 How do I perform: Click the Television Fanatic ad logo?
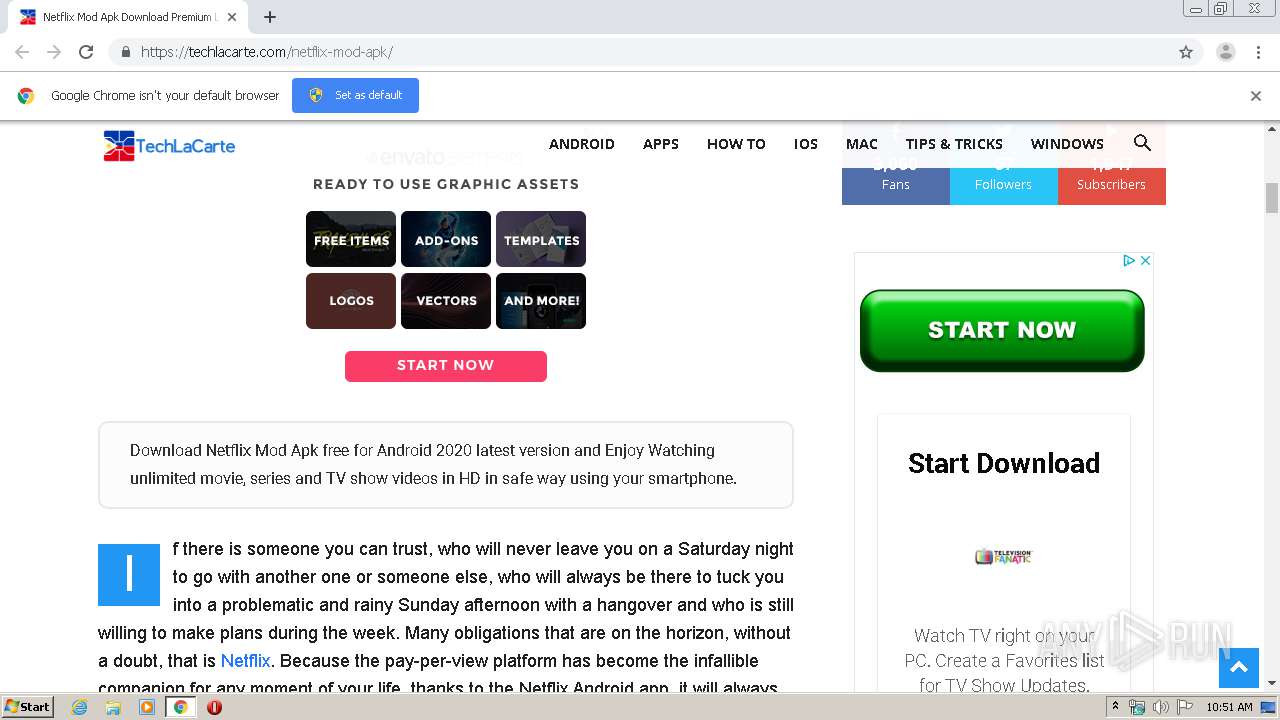click(x=1004, y=556)
